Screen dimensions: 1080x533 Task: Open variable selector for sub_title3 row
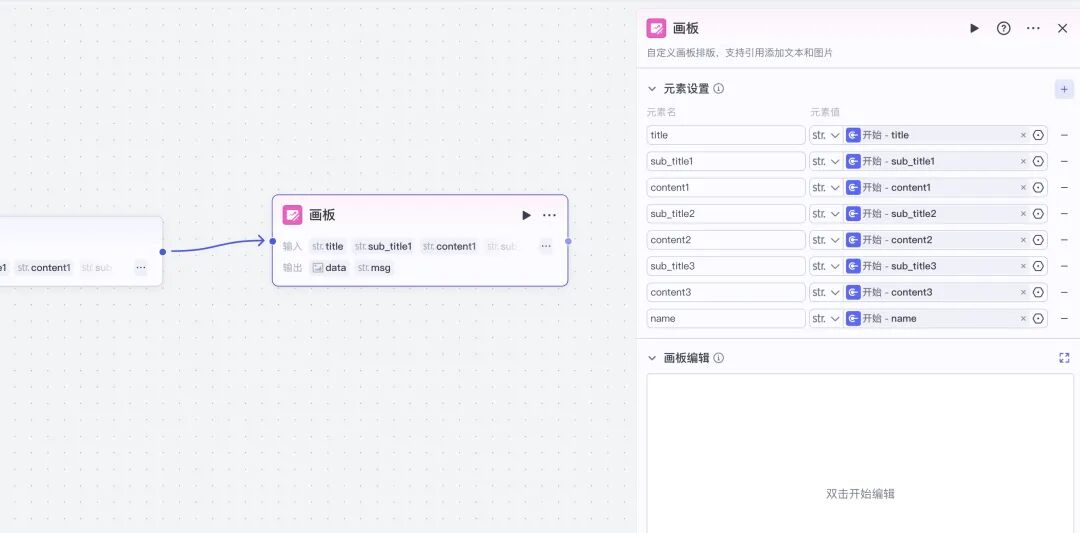(x=1038, y=266)
